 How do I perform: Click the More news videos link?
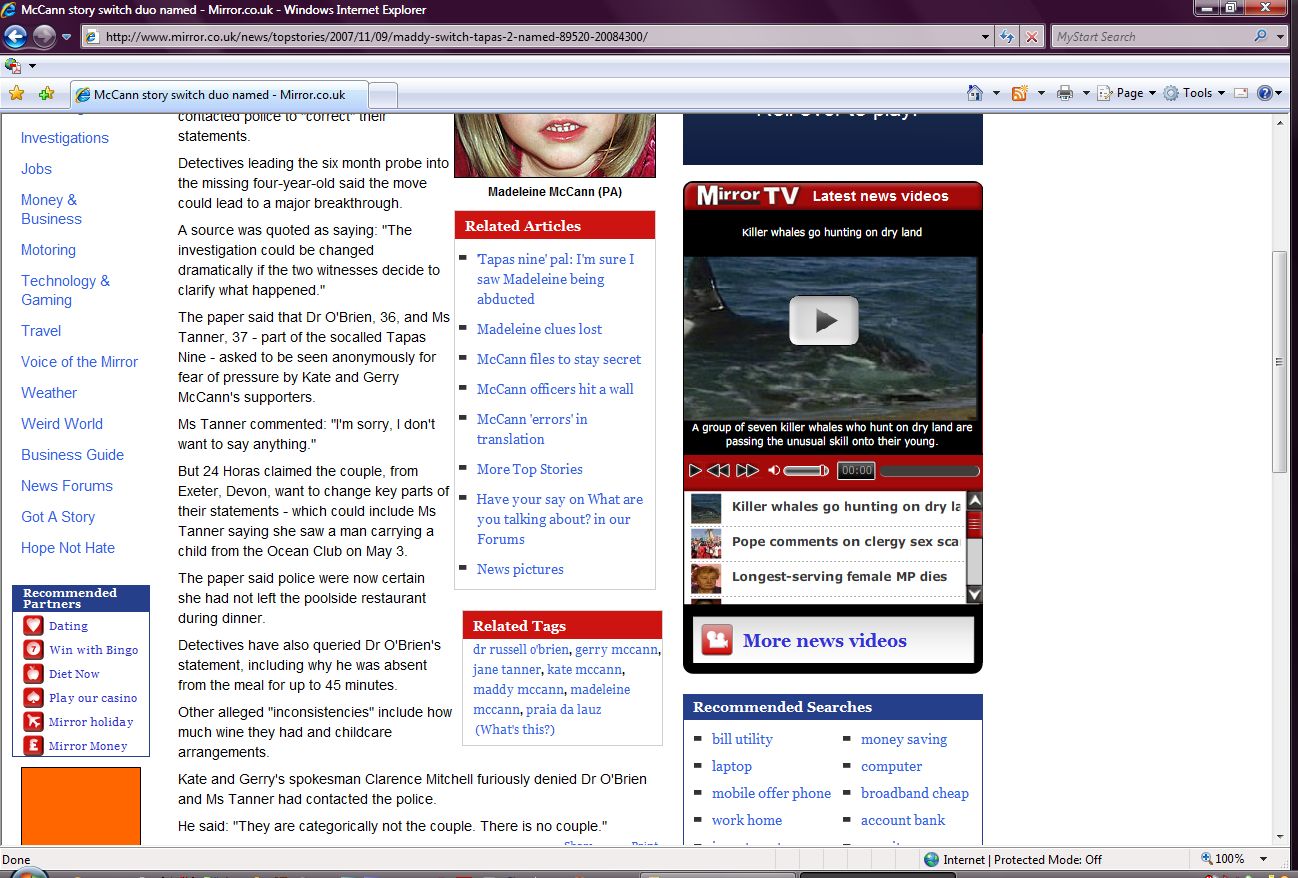point(824,641)
